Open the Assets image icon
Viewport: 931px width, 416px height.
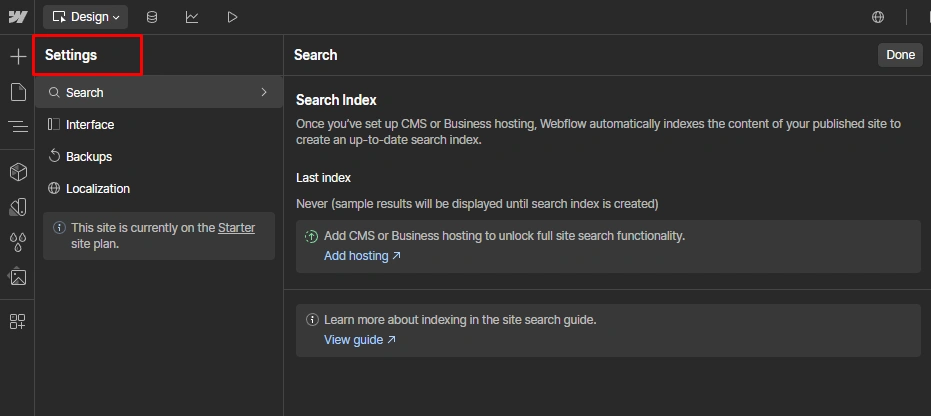(18, 276)
